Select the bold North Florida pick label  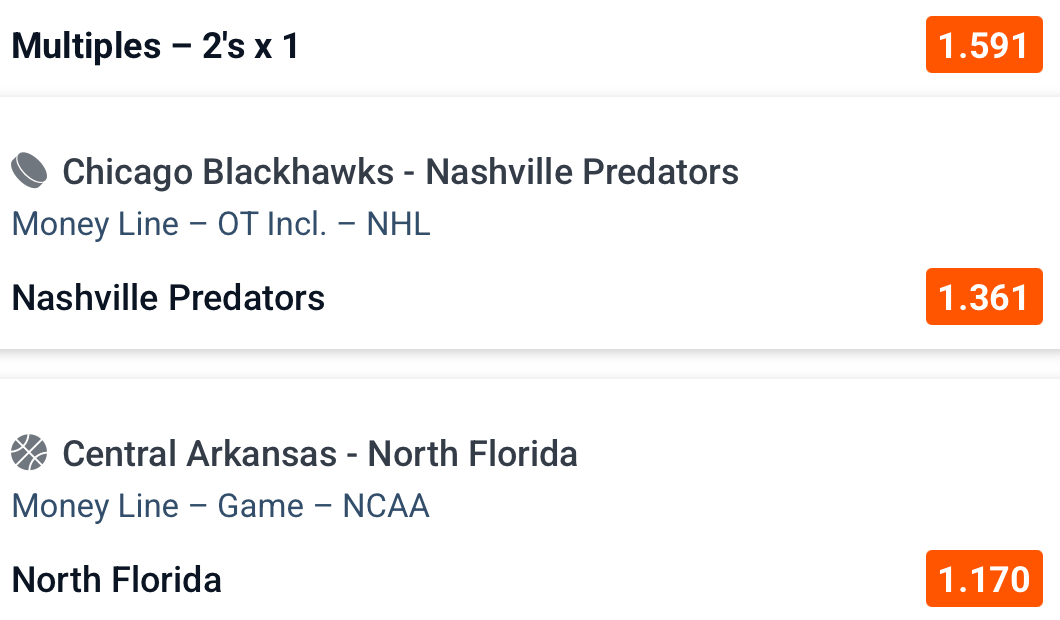[x=117, y=580]
